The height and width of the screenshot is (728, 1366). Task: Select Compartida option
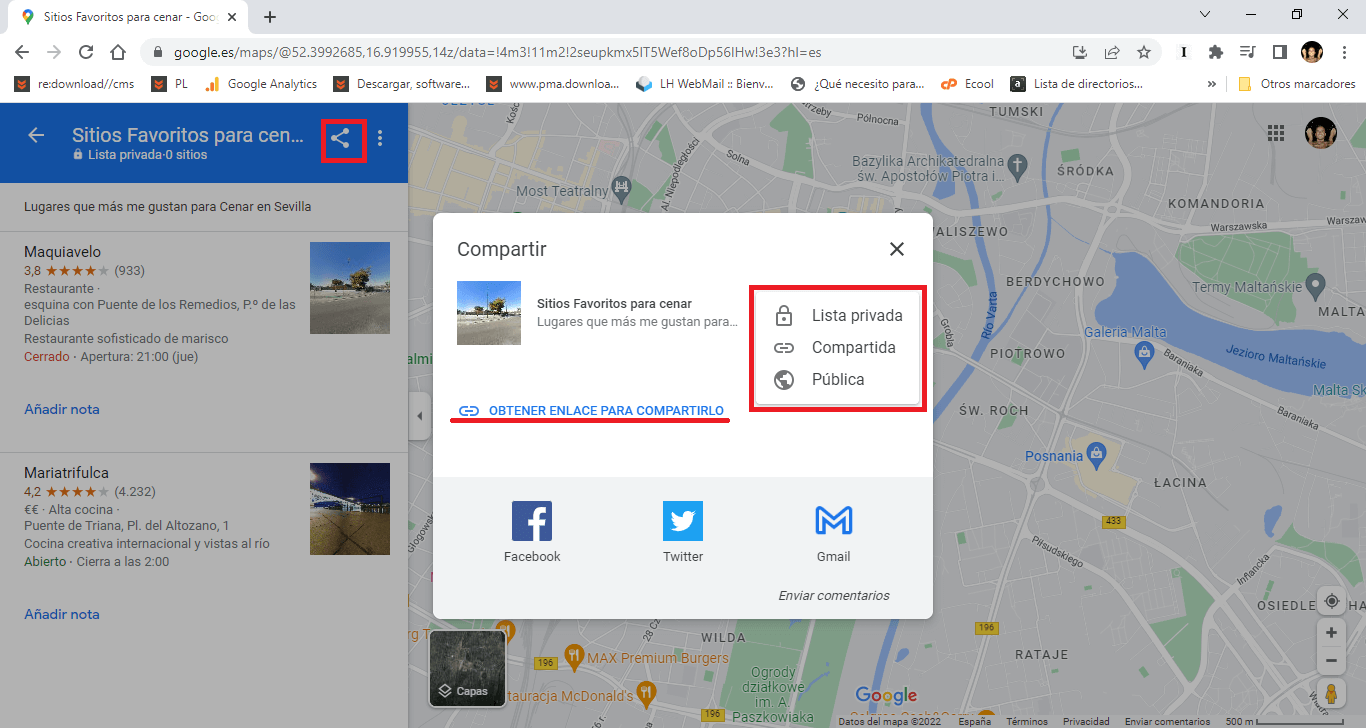tap(838, 348)
